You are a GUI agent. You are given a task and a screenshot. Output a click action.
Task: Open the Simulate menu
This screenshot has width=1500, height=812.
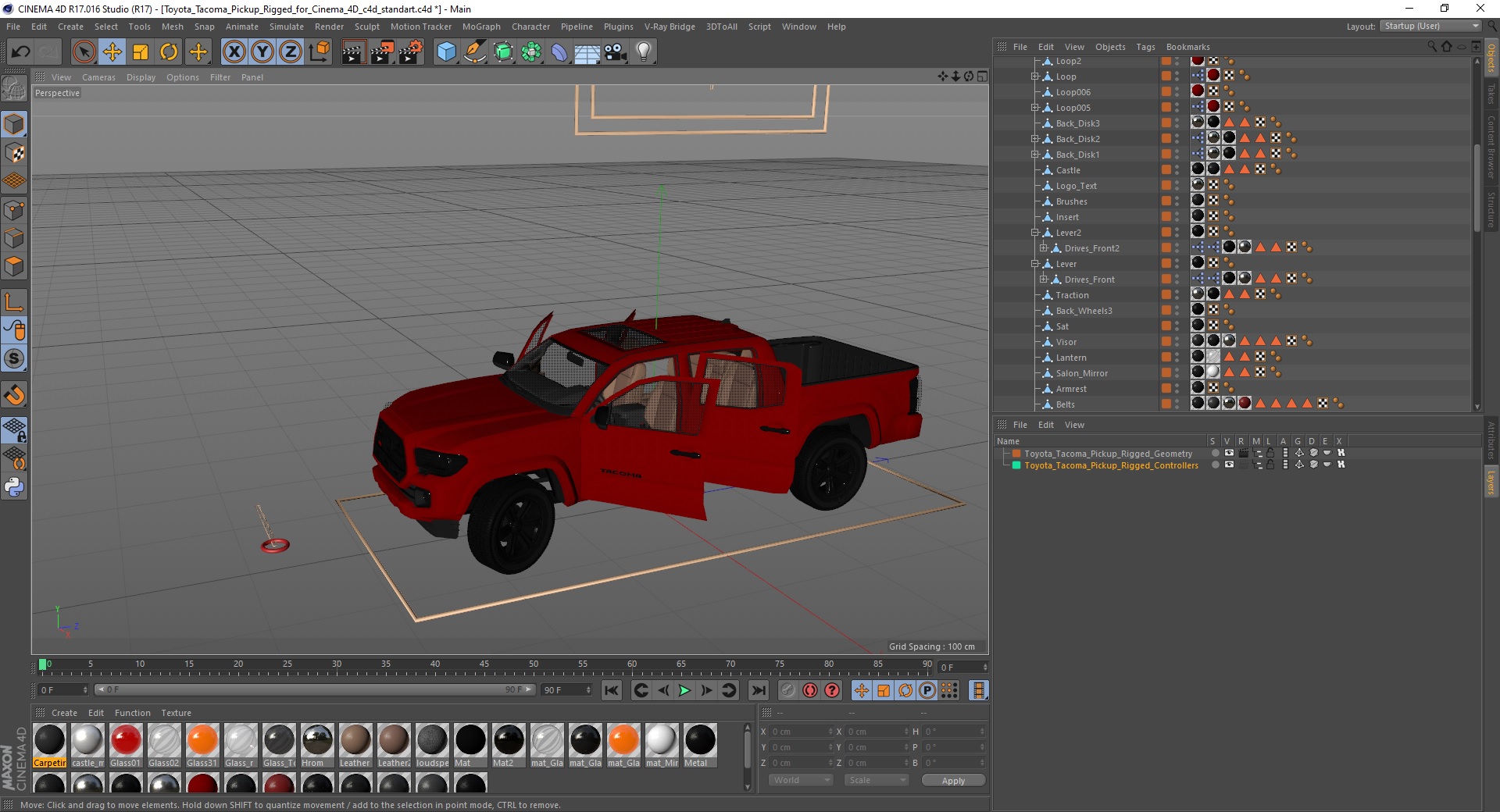pyautogui.click(x=287, y=27)
